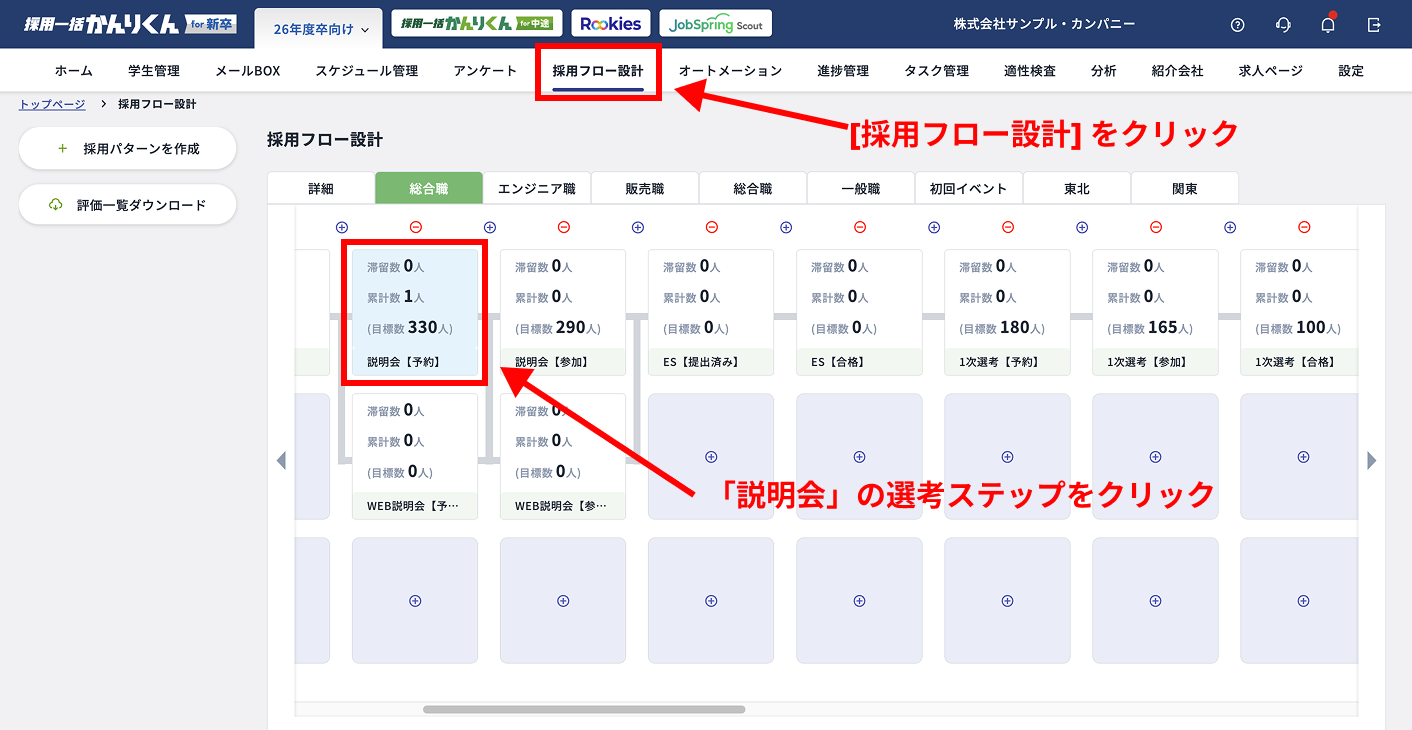Click red minus icon above 説明会【参加】 step

tap(563, 227)
